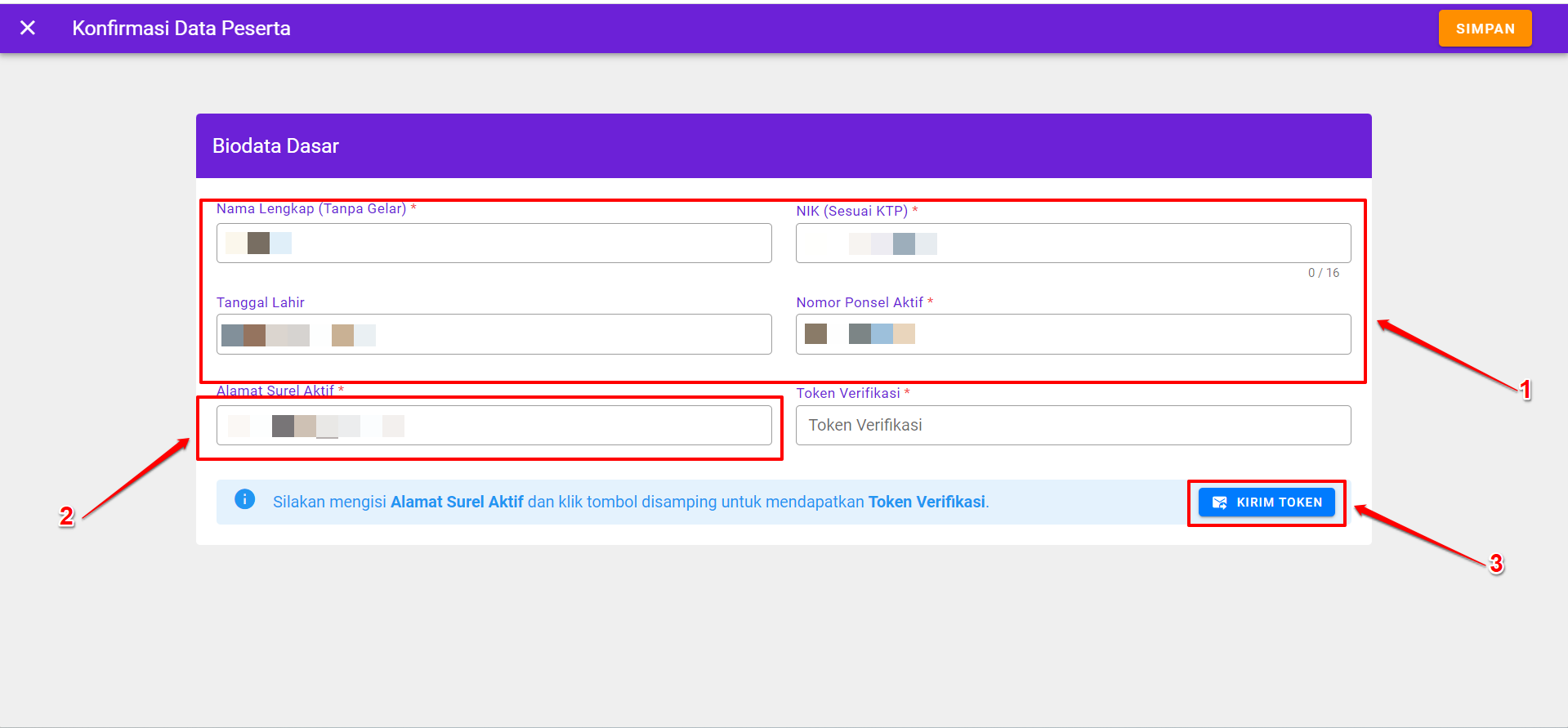The height and width of the screenshot is (728, 1568).
Task: Click the Biodata Dasar section header
Action: coord(275,146)
